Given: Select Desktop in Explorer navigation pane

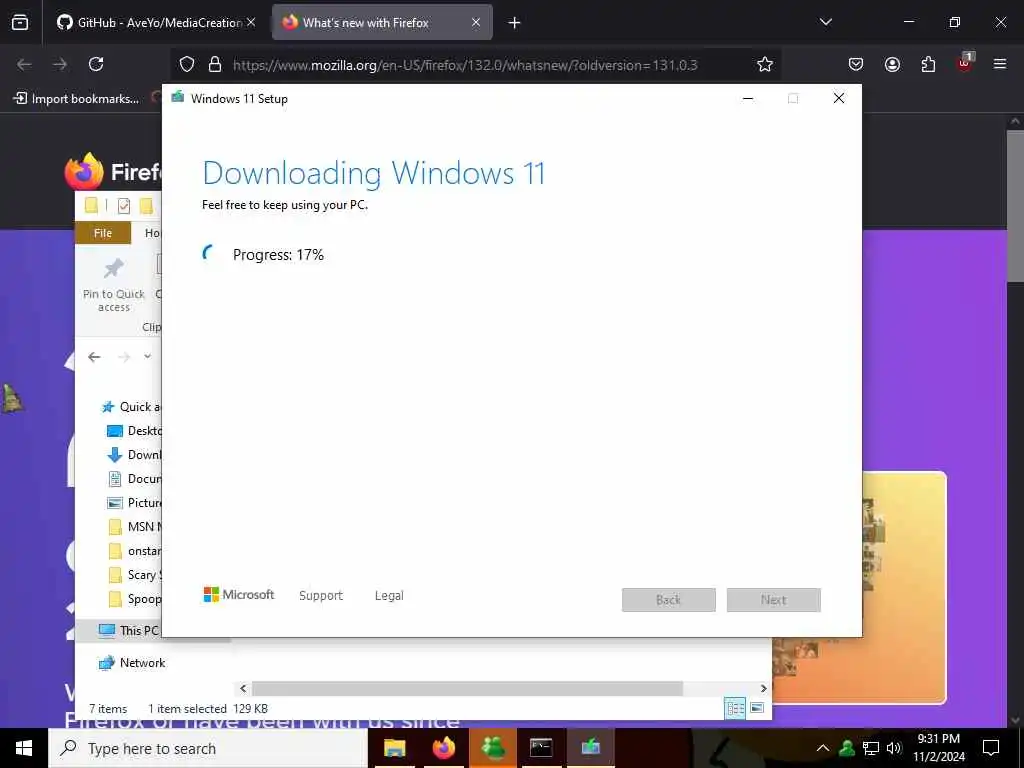Looking at the screenshot, I should [134, 431].
